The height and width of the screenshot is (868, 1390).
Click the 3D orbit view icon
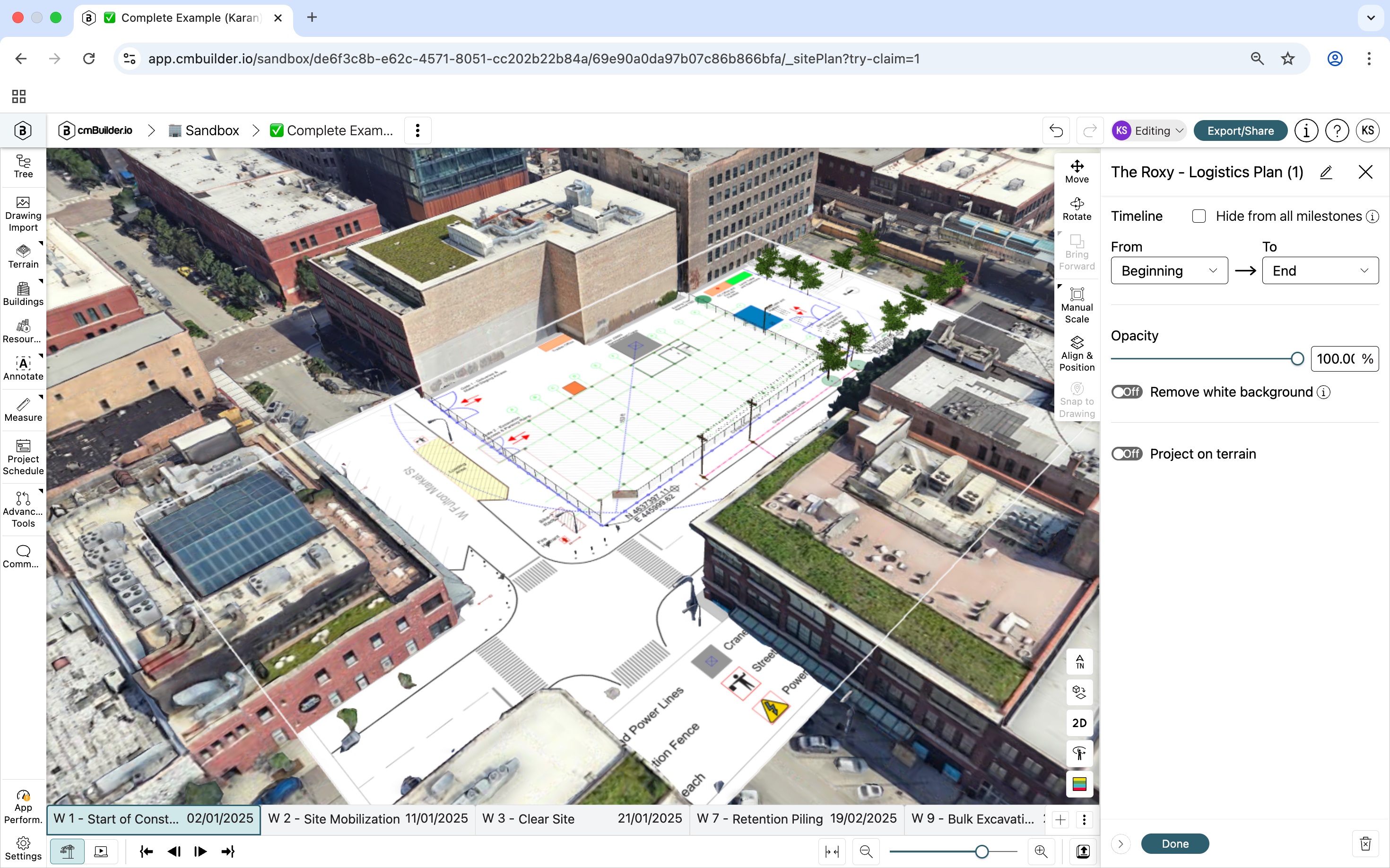[x=1079, y=692]
